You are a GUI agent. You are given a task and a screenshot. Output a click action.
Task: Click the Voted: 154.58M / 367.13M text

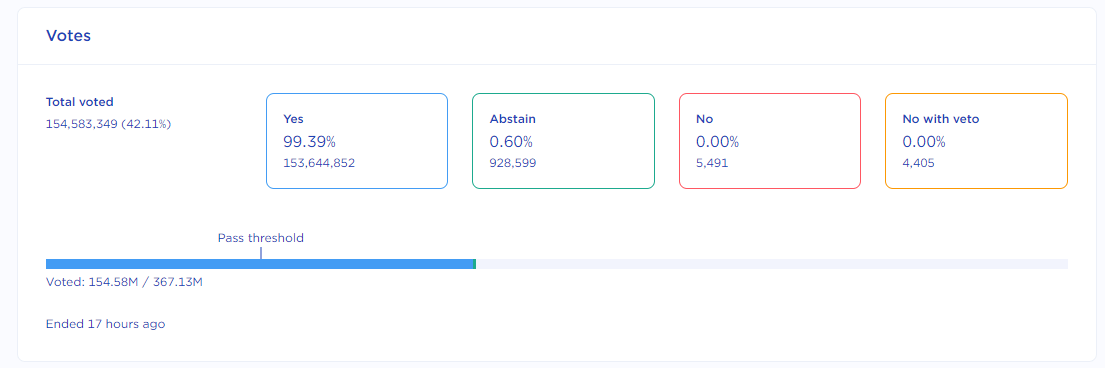(x=124, y=283)
